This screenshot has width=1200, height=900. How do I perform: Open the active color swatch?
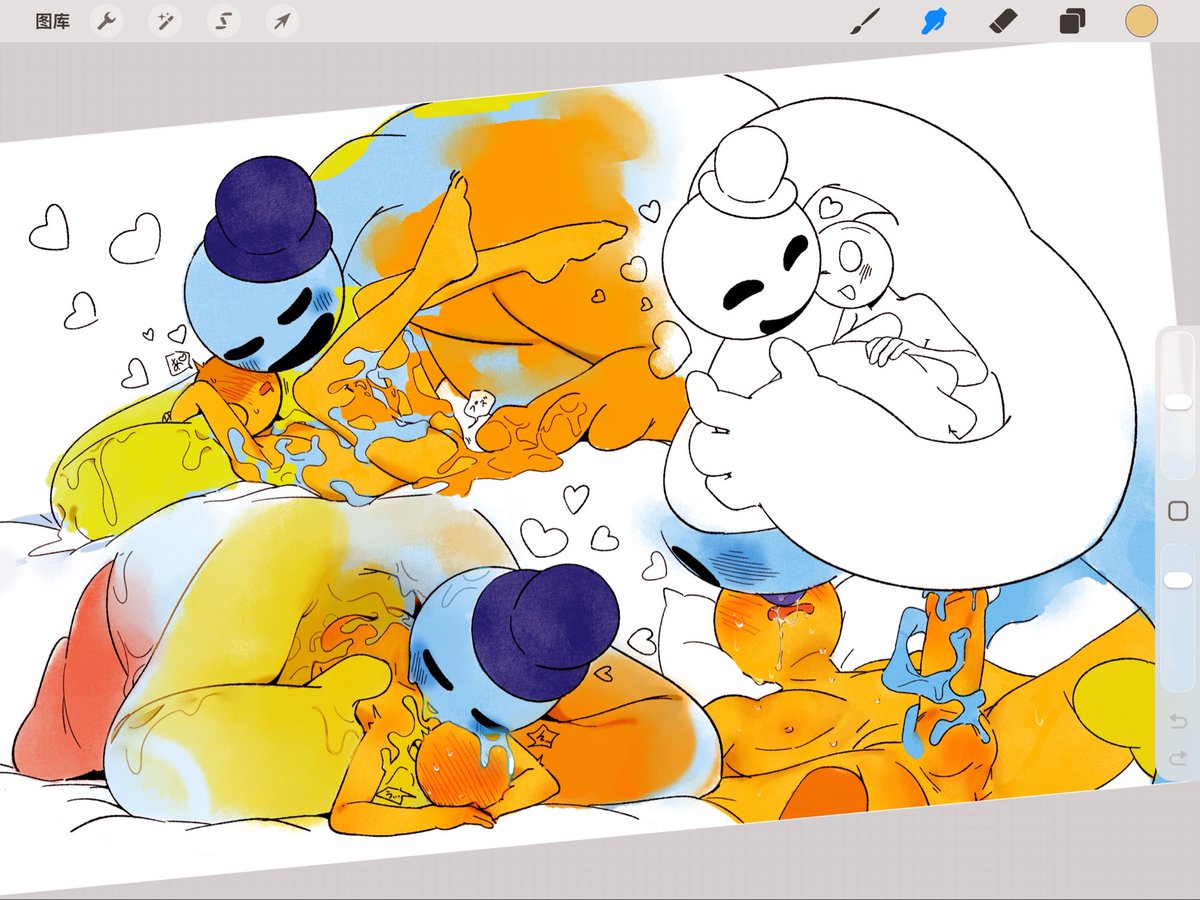(x=1141, y=21)
